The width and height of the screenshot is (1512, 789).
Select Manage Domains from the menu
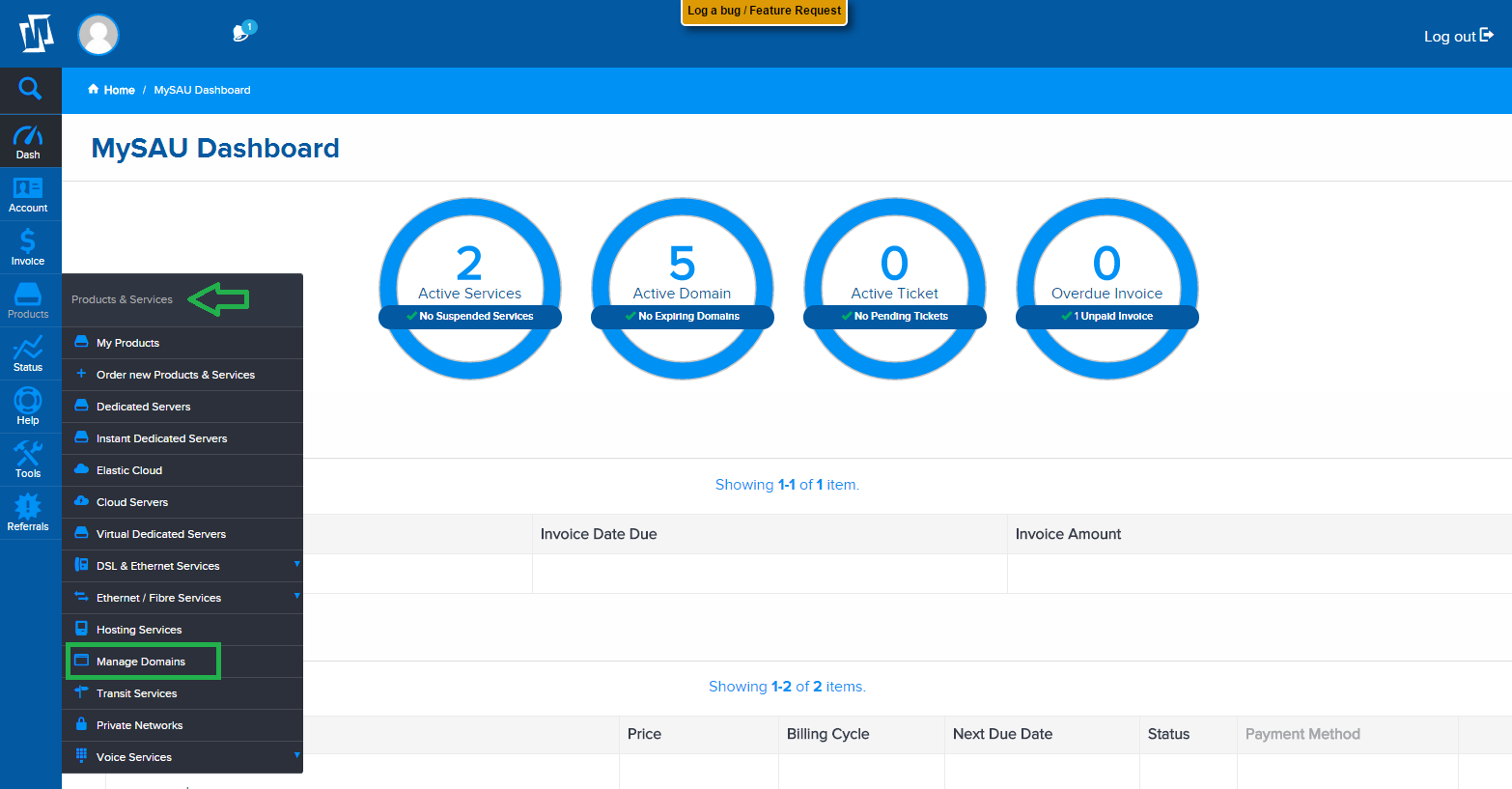[x=141, y=662]
